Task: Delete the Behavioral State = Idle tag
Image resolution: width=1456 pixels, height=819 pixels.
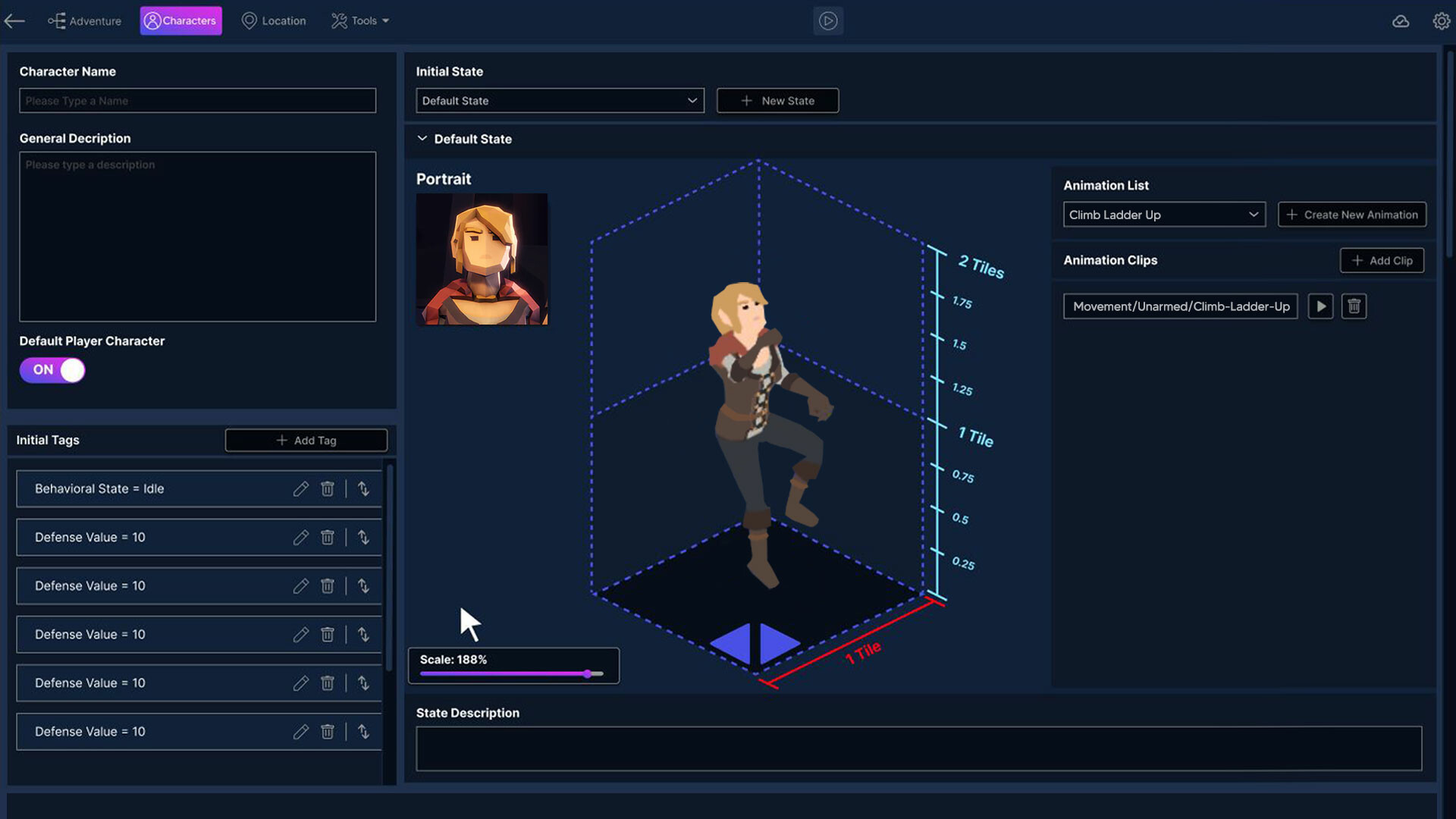Action: [x=327, y=488]
